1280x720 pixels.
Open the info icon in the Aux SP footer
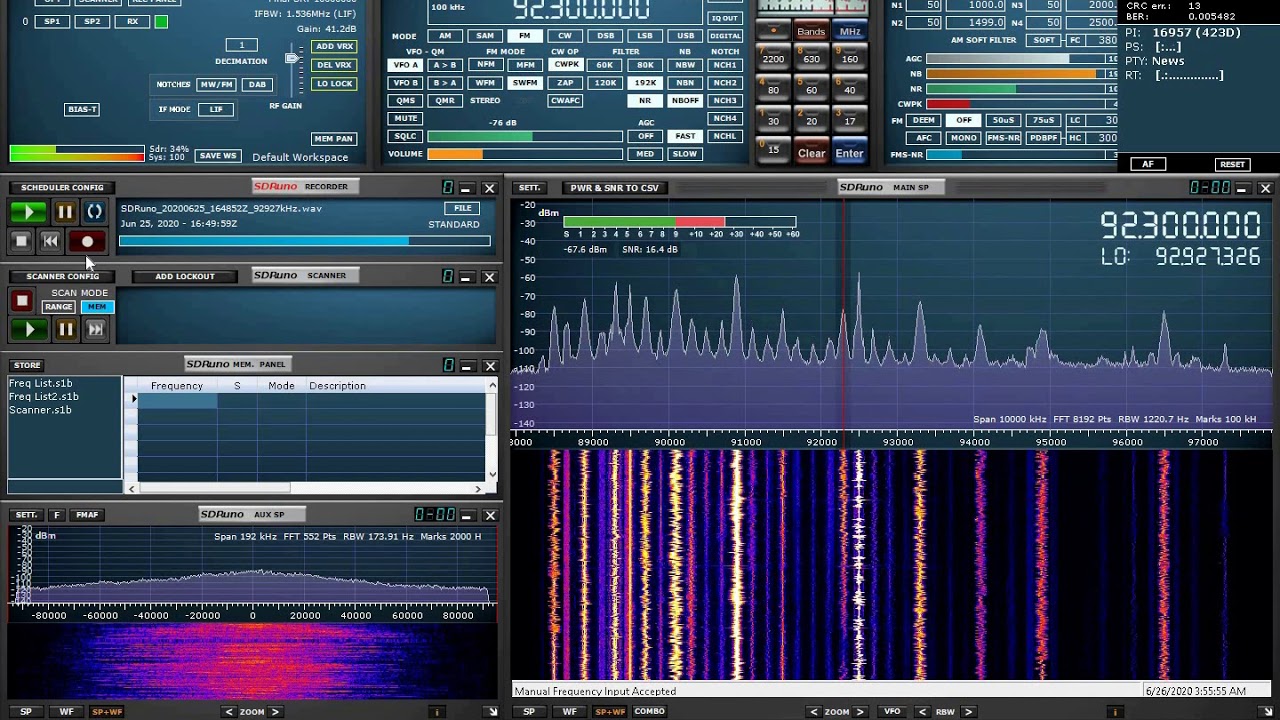[437, 712]
